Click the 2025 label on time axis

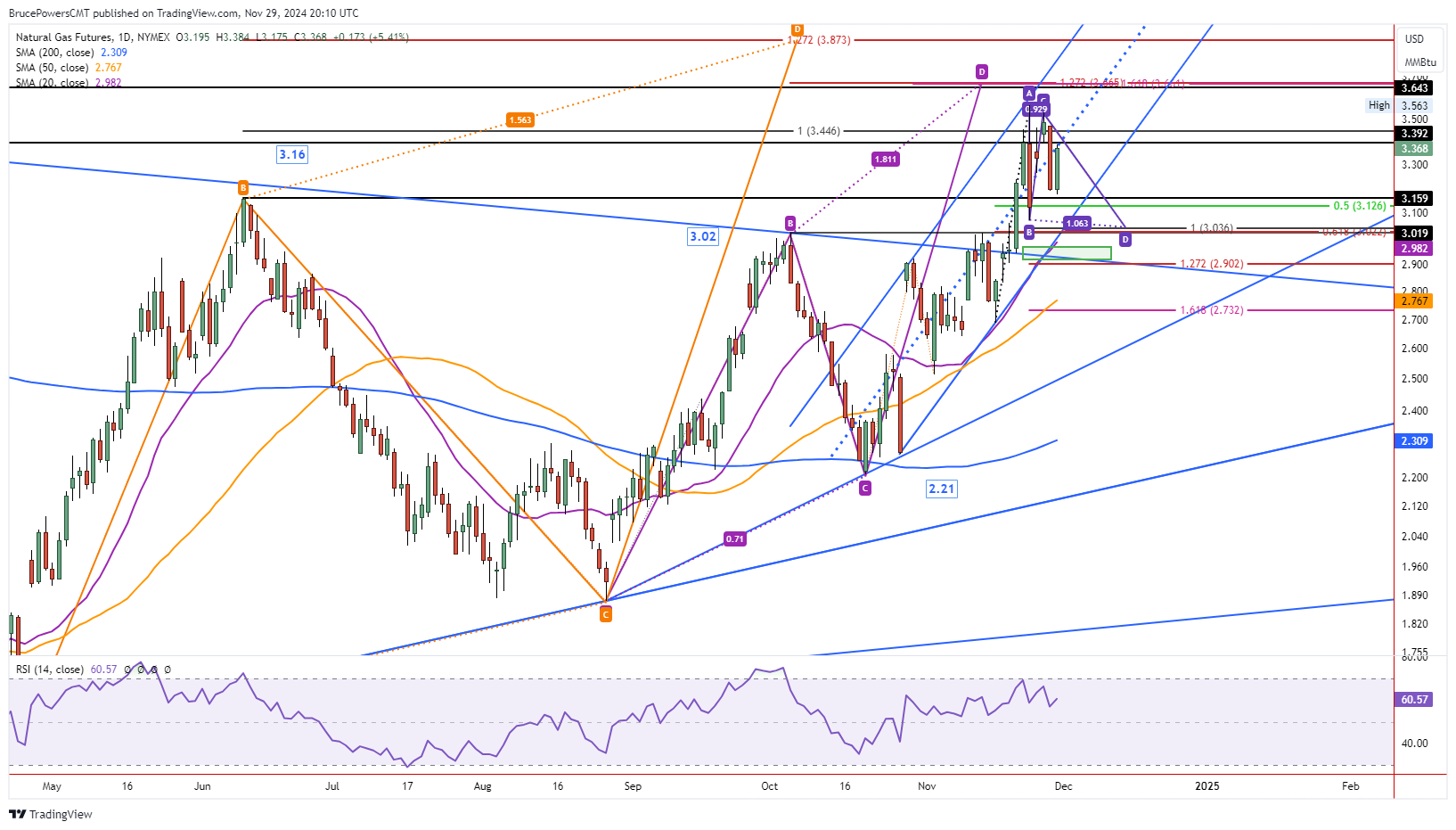1207,786
